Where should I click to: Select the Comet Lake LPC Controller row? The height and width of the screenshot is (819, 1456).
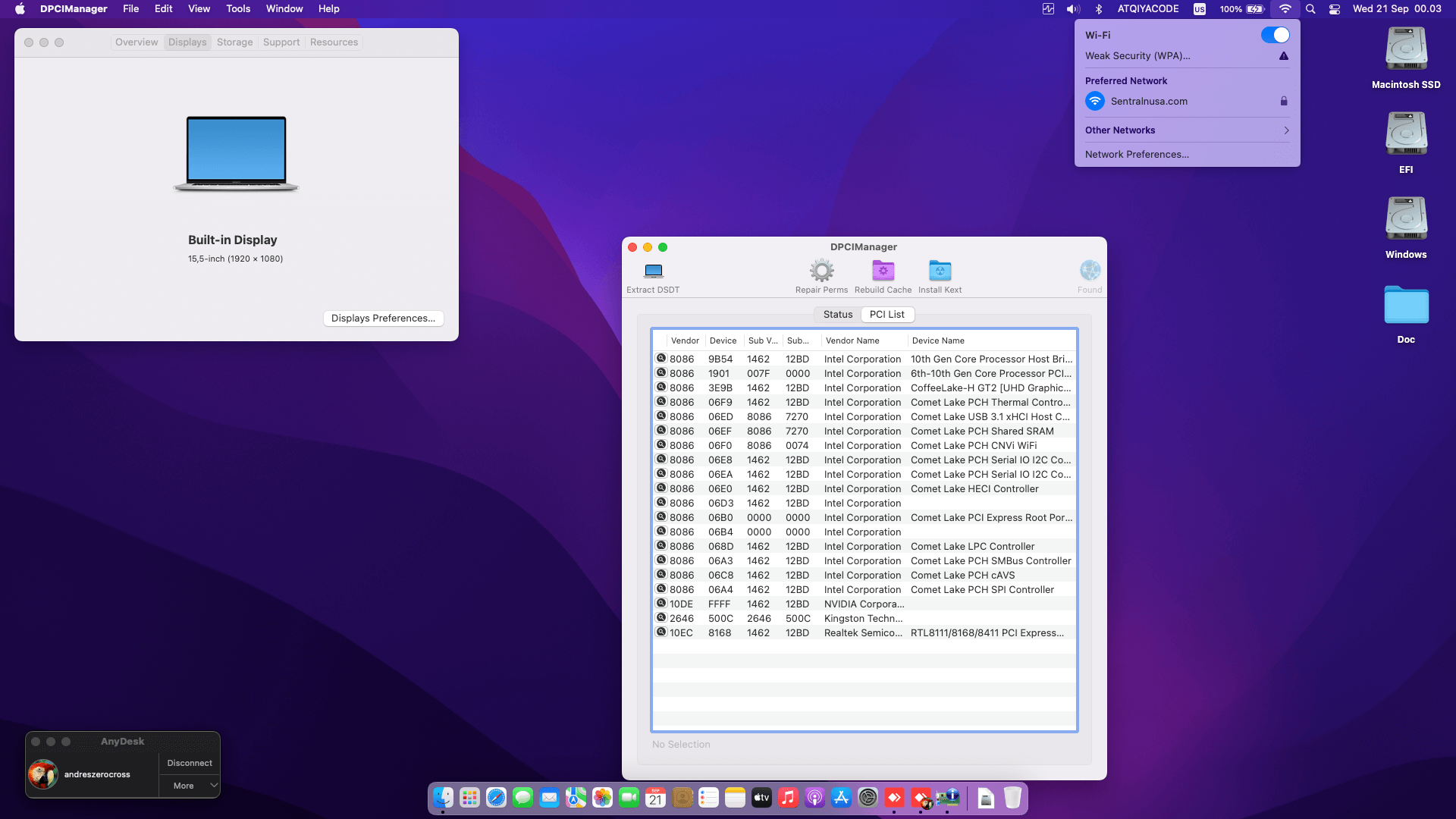(x=864, y=546)
